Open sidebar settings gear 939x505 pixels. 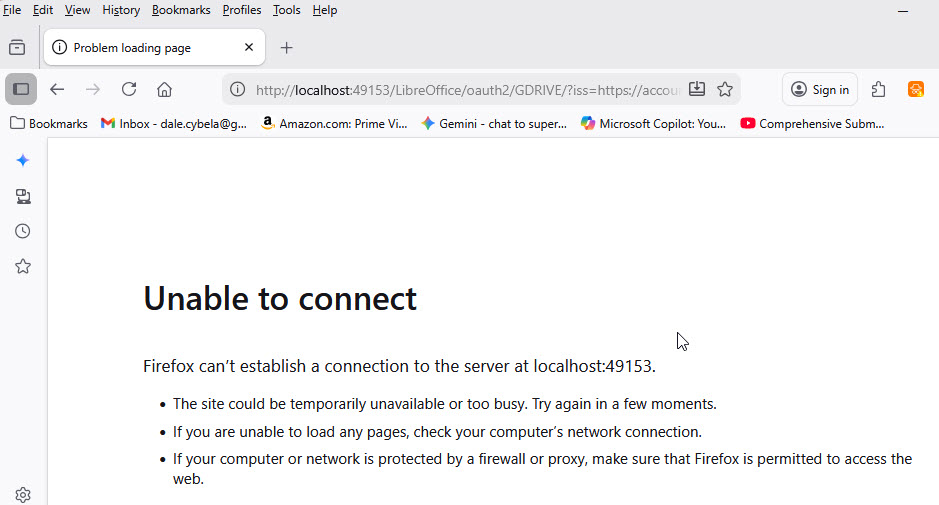[23, 494]
